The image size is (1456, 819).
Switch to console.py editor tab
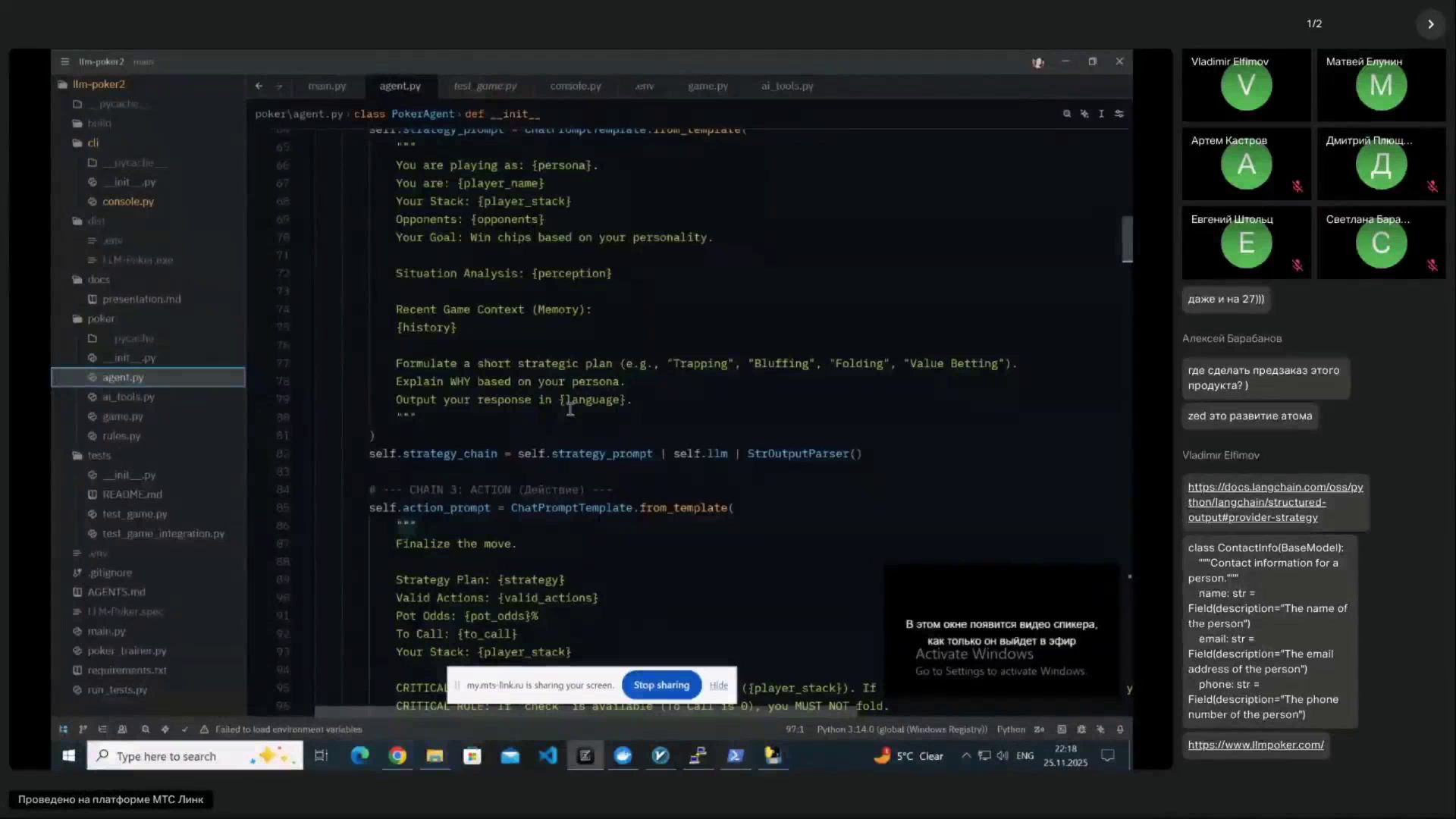pyautogui.click(x=575, y=86)
